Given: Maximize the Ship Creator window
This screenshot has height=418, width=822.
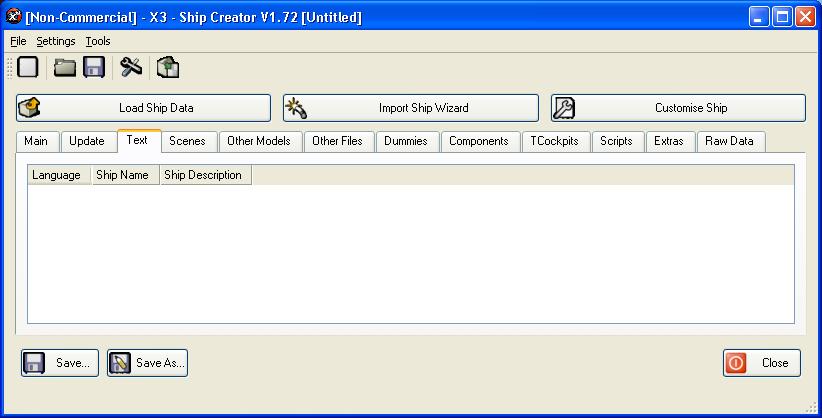Looking at the screenshot, I should coord(782,17).
